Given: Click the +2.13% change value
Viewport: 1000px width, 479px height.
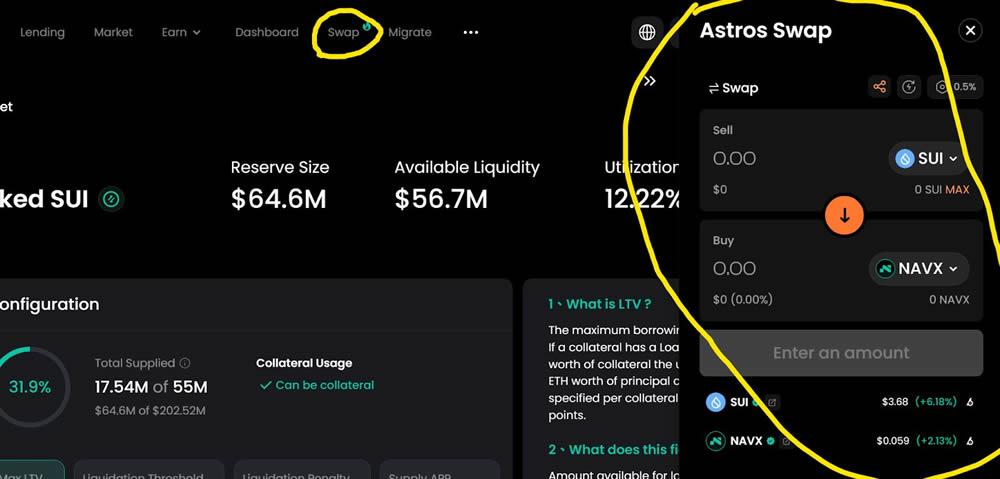Looking at the screenshot, I should point(936,441).
